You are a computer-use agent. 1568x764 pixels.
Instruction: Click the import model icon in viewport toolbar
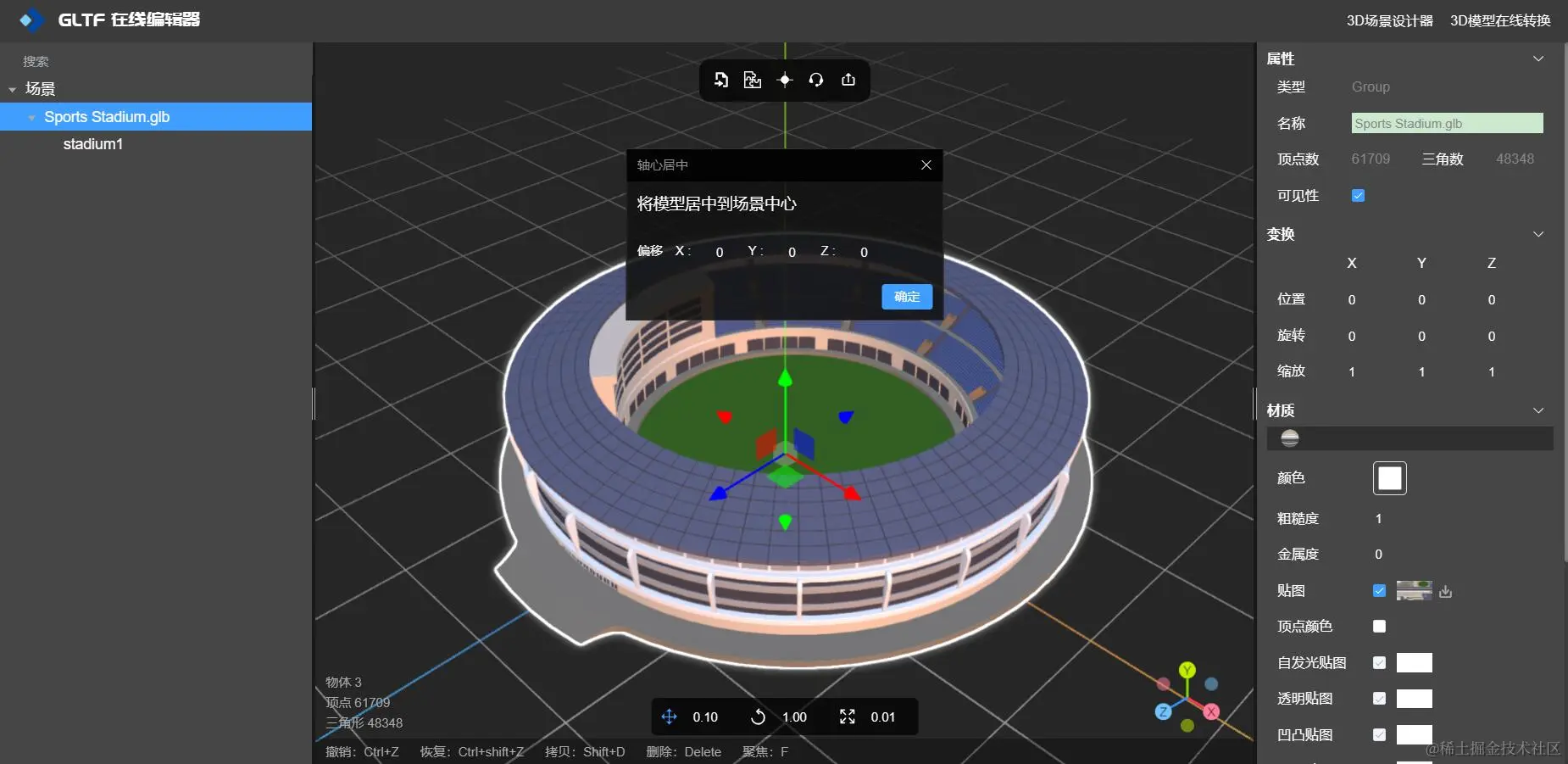tap(720, 80)
